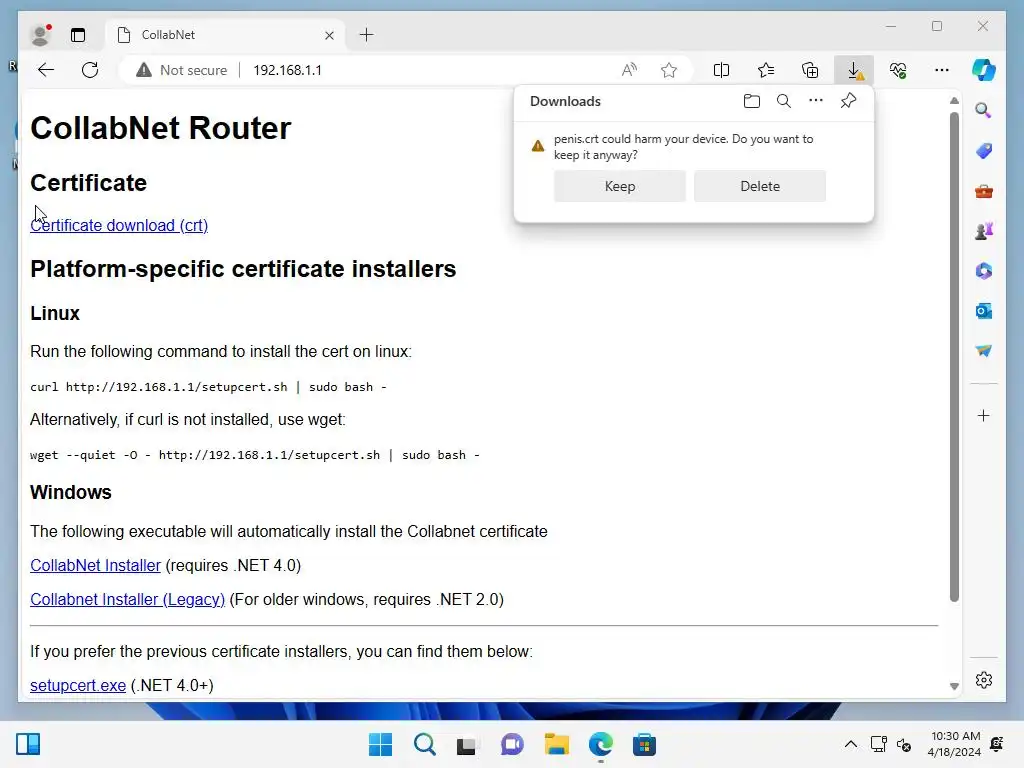Image resolution: width=1024 pixels, height=768 pixels.
Task: Open Certificate download (crt) link
Action: coord(119,225)
